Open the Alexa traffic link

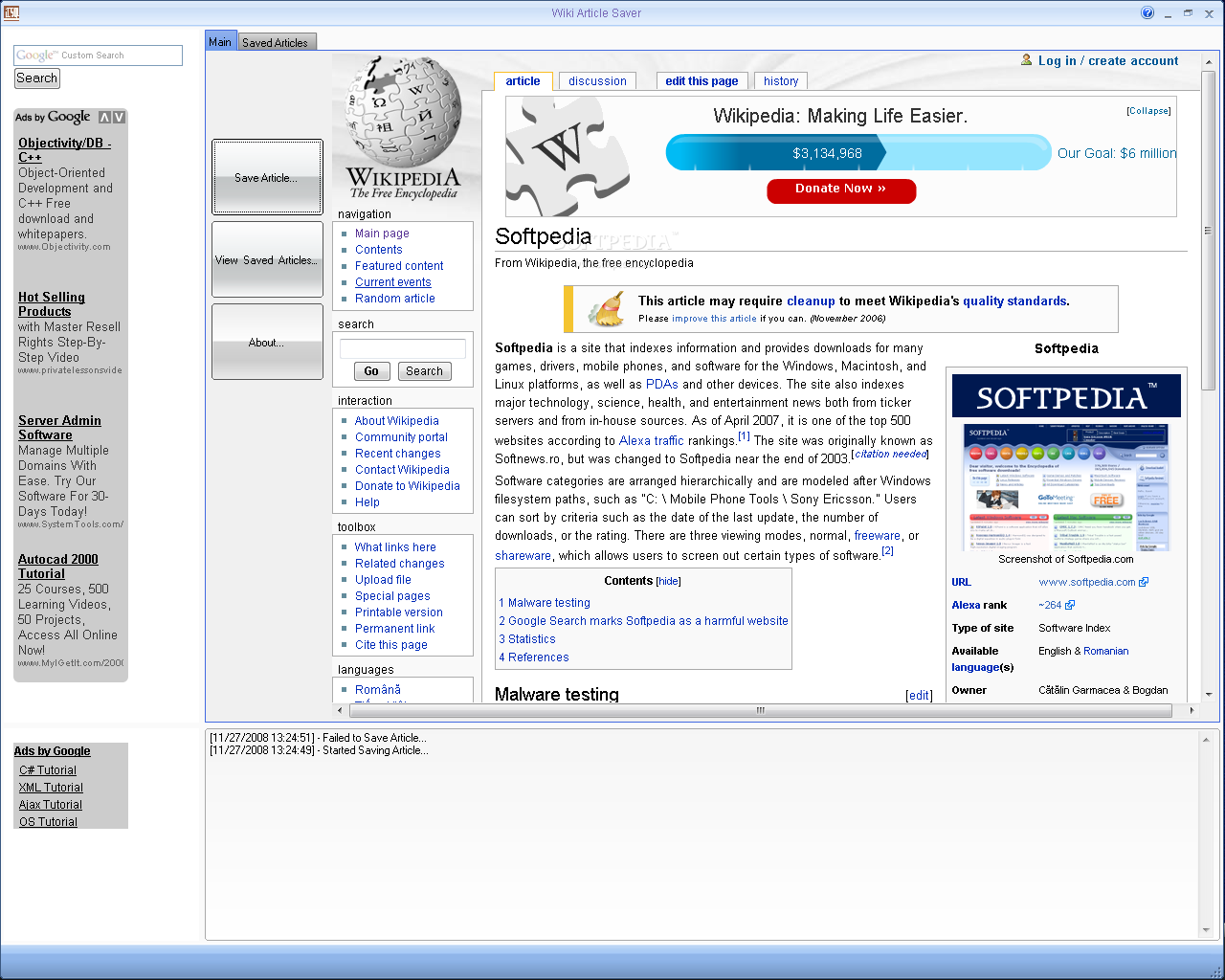pyautogui.click(x=652, y=441)
